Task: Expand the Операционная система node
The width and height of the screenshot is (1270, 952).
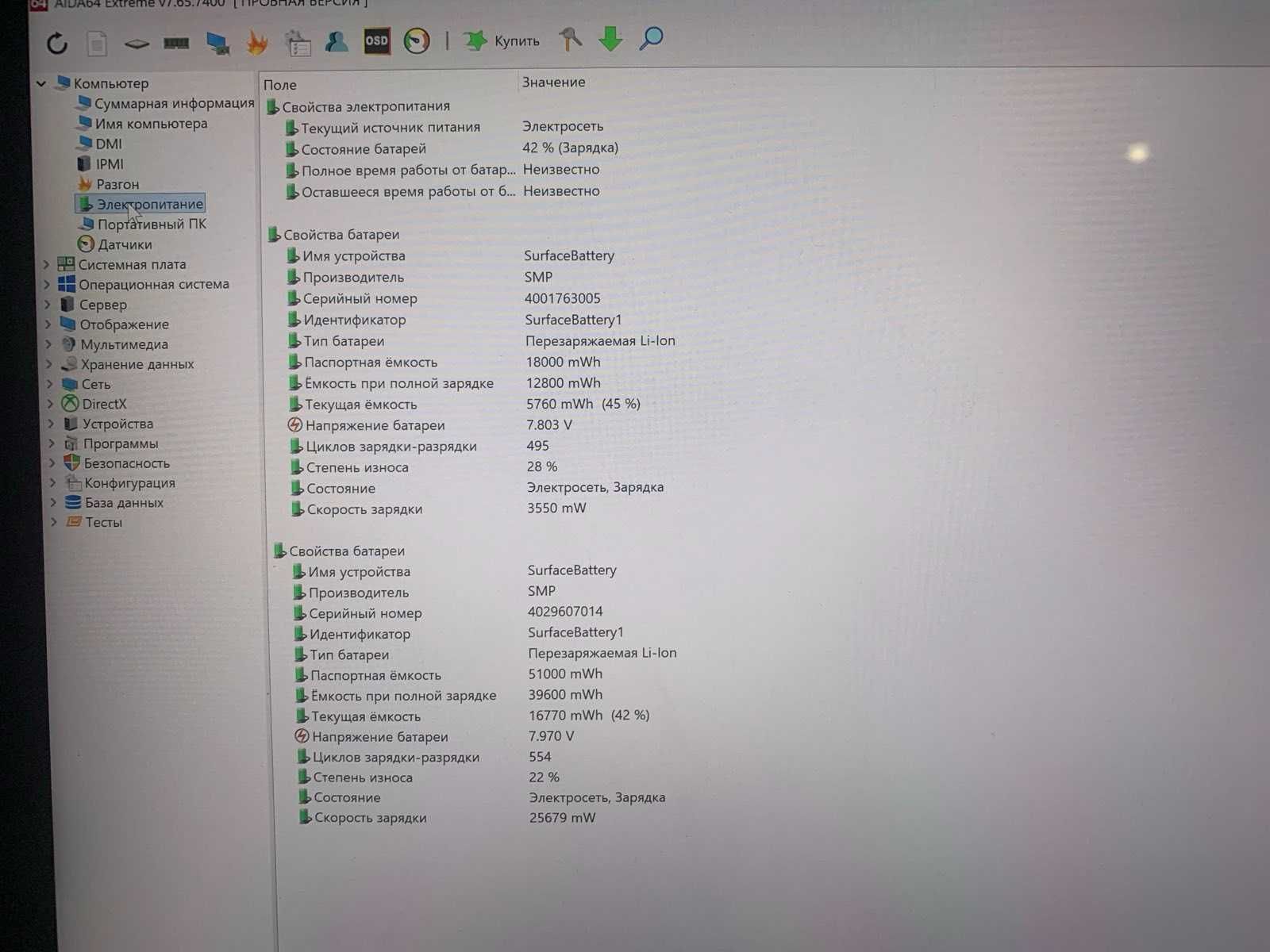Action: tap(48, 284)
